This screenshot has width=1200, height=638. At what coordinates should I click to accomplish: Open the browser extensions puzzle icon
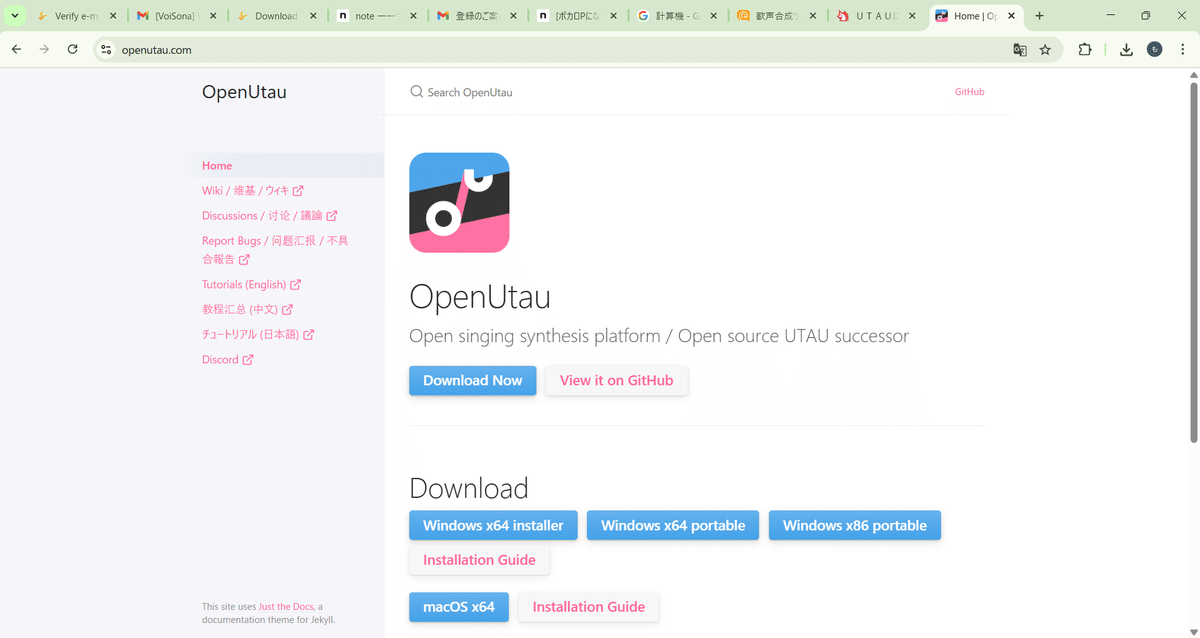click(1085, 49)
